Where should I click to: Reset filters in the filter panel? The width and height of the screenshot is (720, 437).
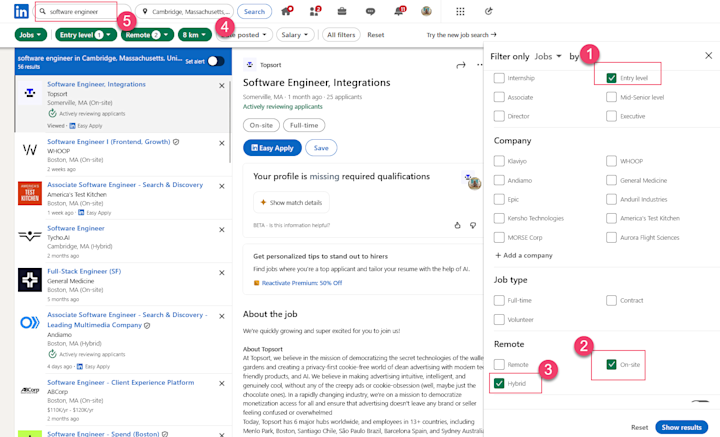639,427
